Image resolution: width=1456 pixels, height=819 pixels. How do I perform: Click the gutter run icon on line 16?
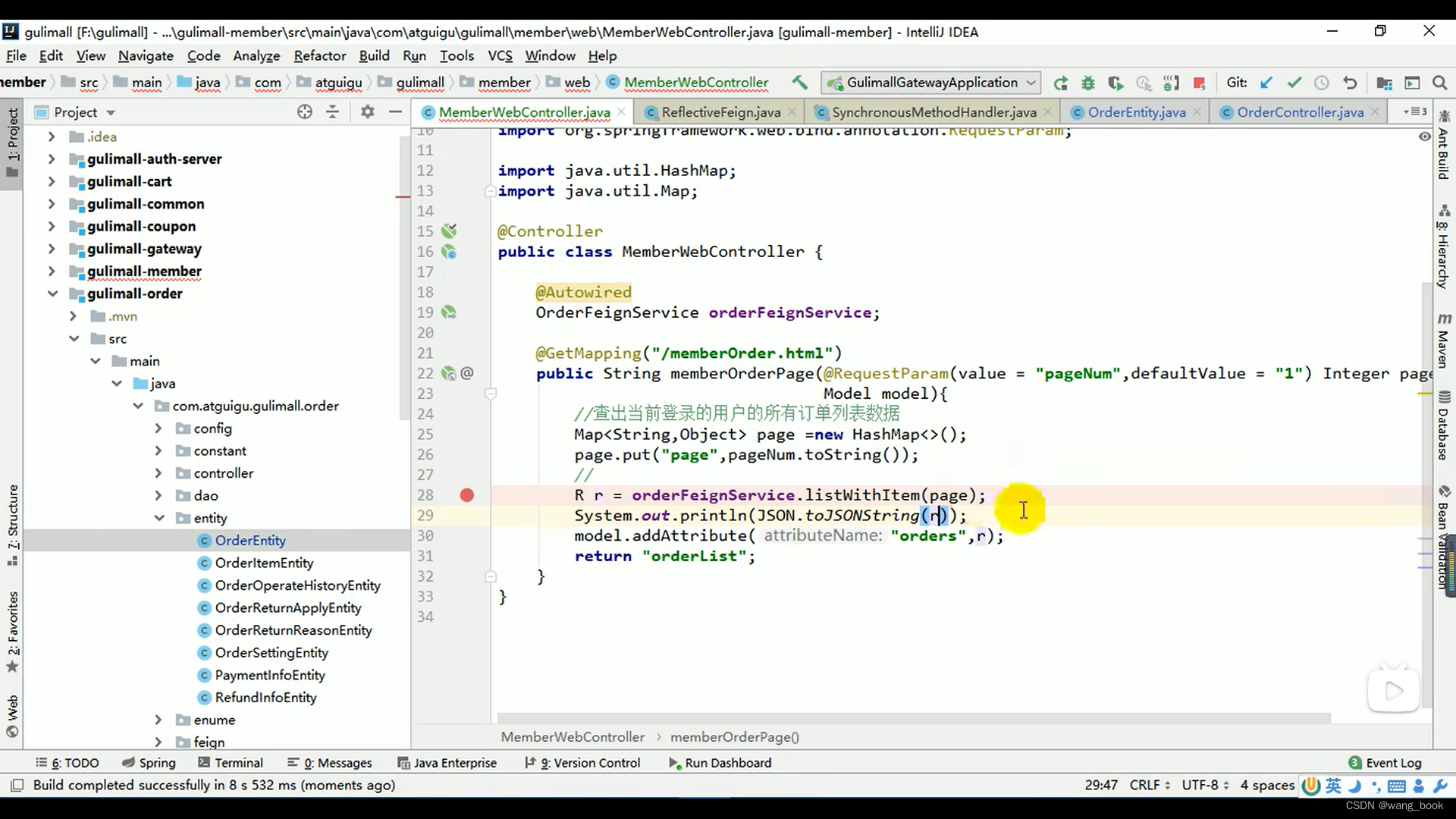449,252
